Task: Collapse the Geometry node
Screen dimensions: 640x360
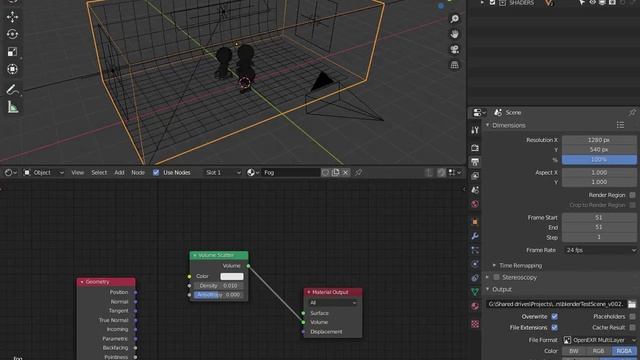Action: 82,282
